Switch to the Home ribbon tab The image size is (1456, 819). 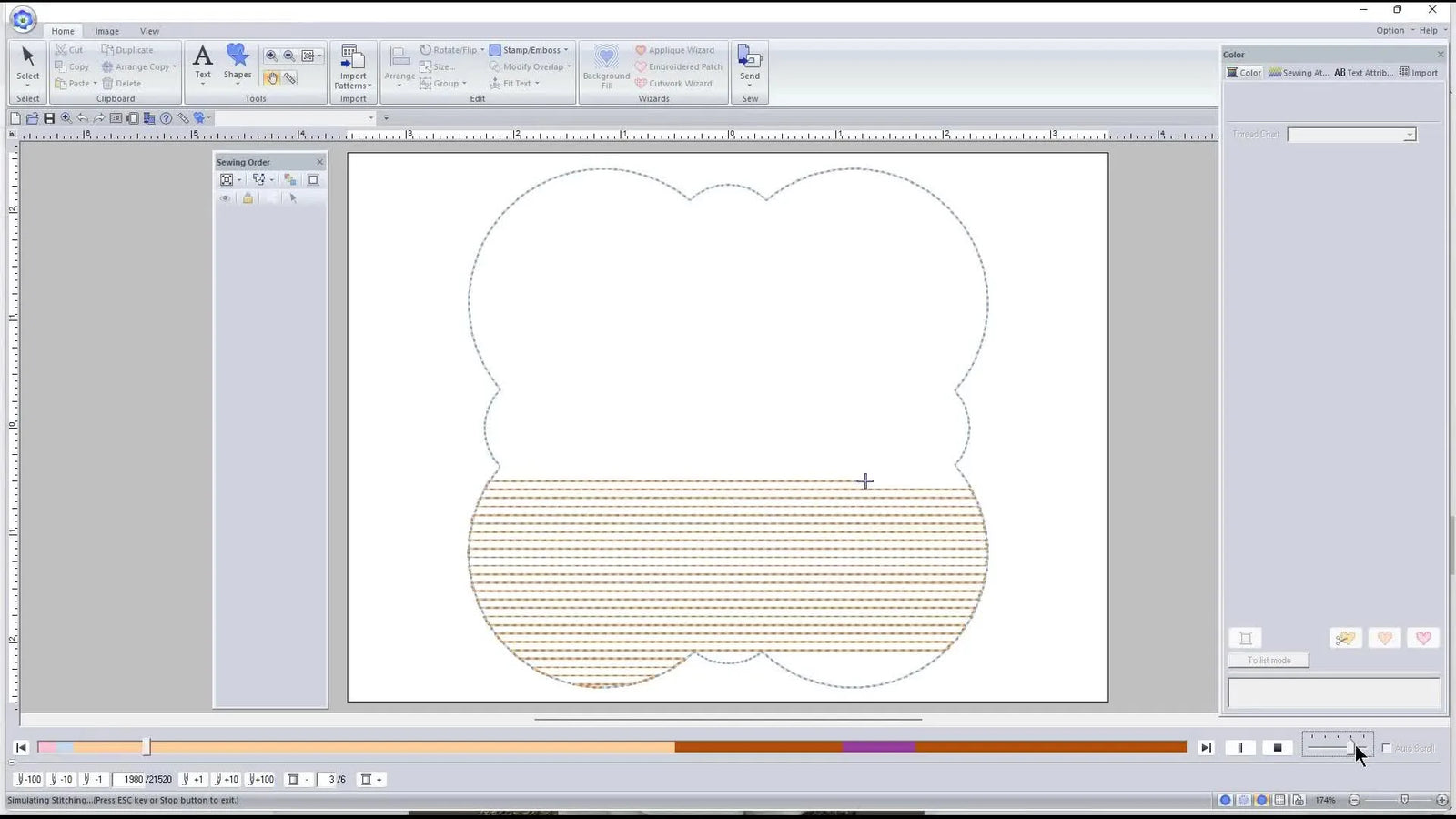(63, 31)
